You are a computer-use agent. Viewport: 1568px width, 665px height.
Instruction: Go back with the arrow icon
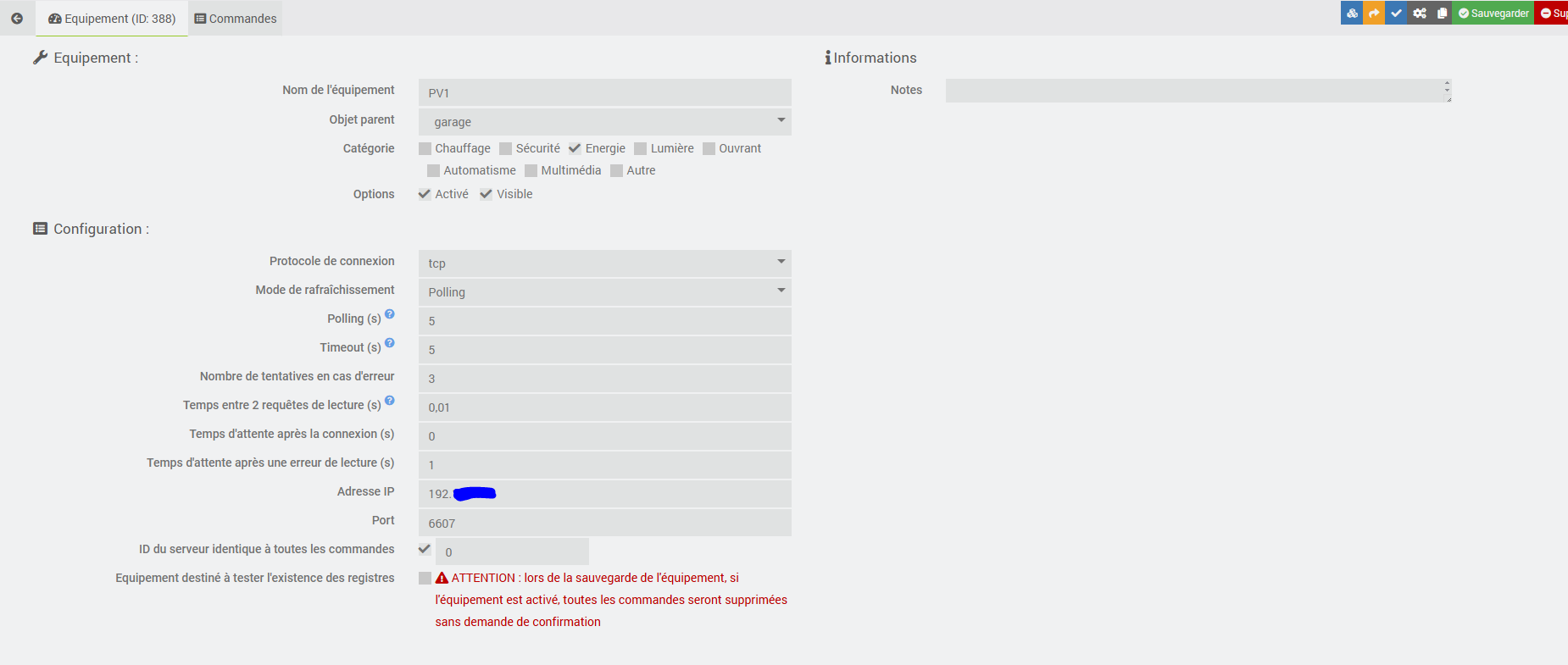coord(17,19)
